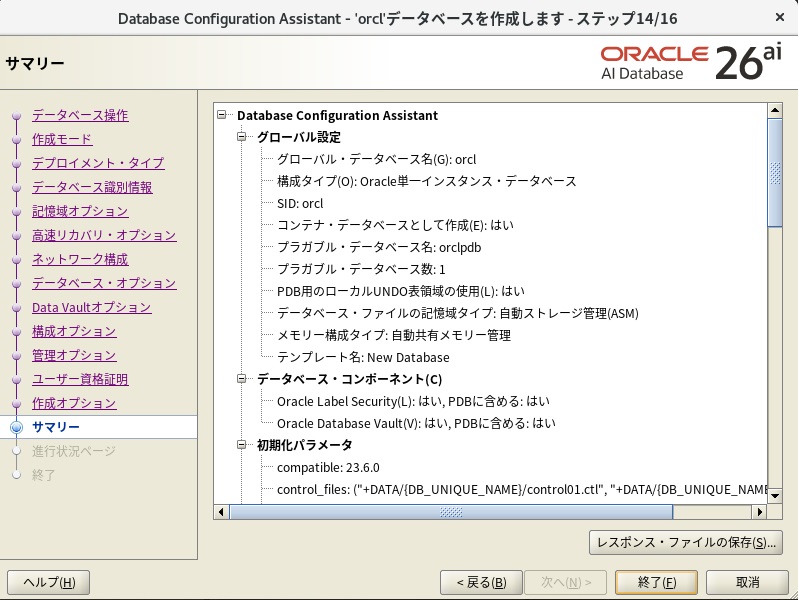Jump to 記憶域オプション step
Screen dimensions: 798x600
(x=80, y=211)
